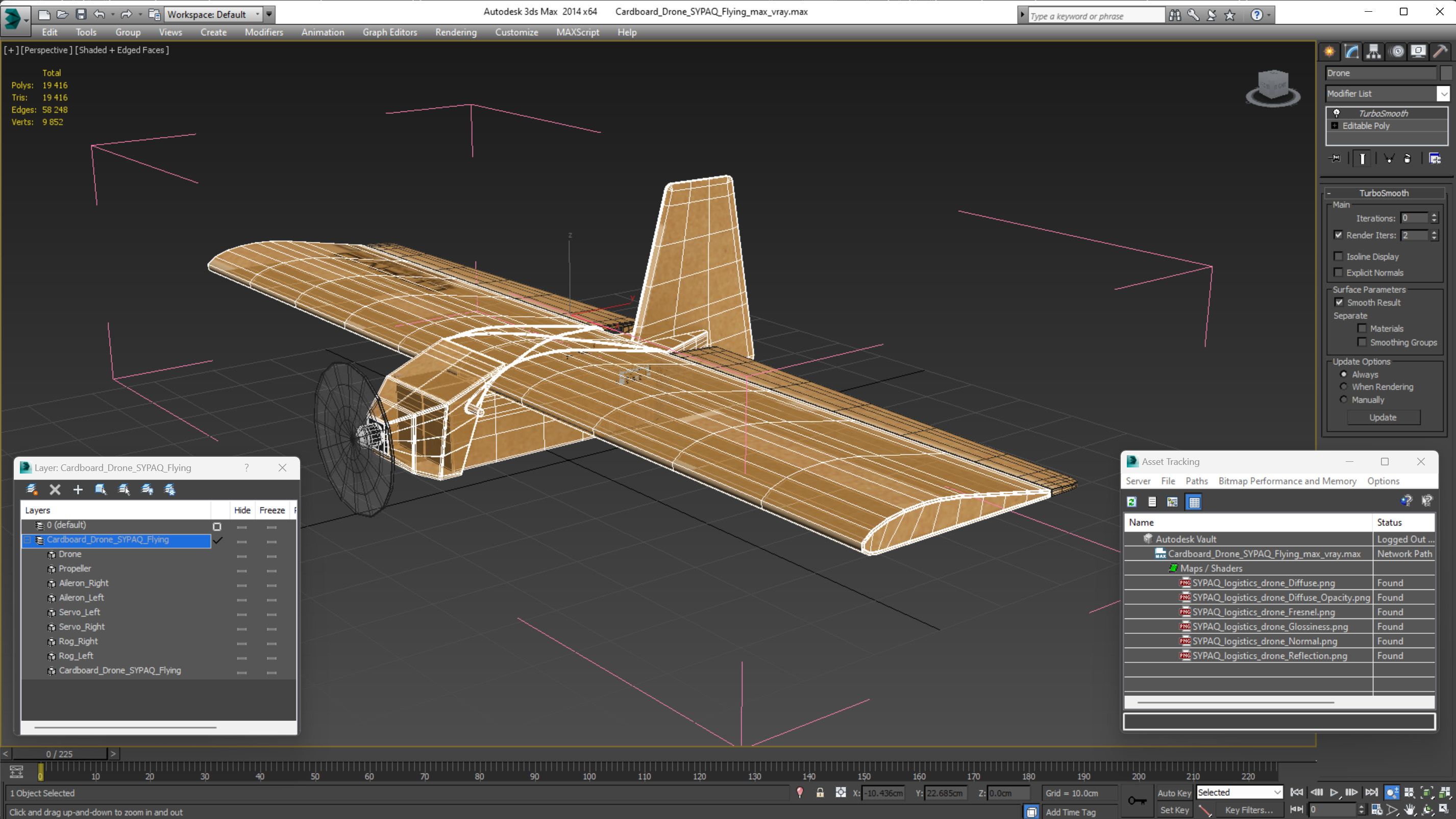Viewport: 1456px width, 819px height.
Task: Click Delete layer X icon in Layer dialog
Action: (55, 489)
